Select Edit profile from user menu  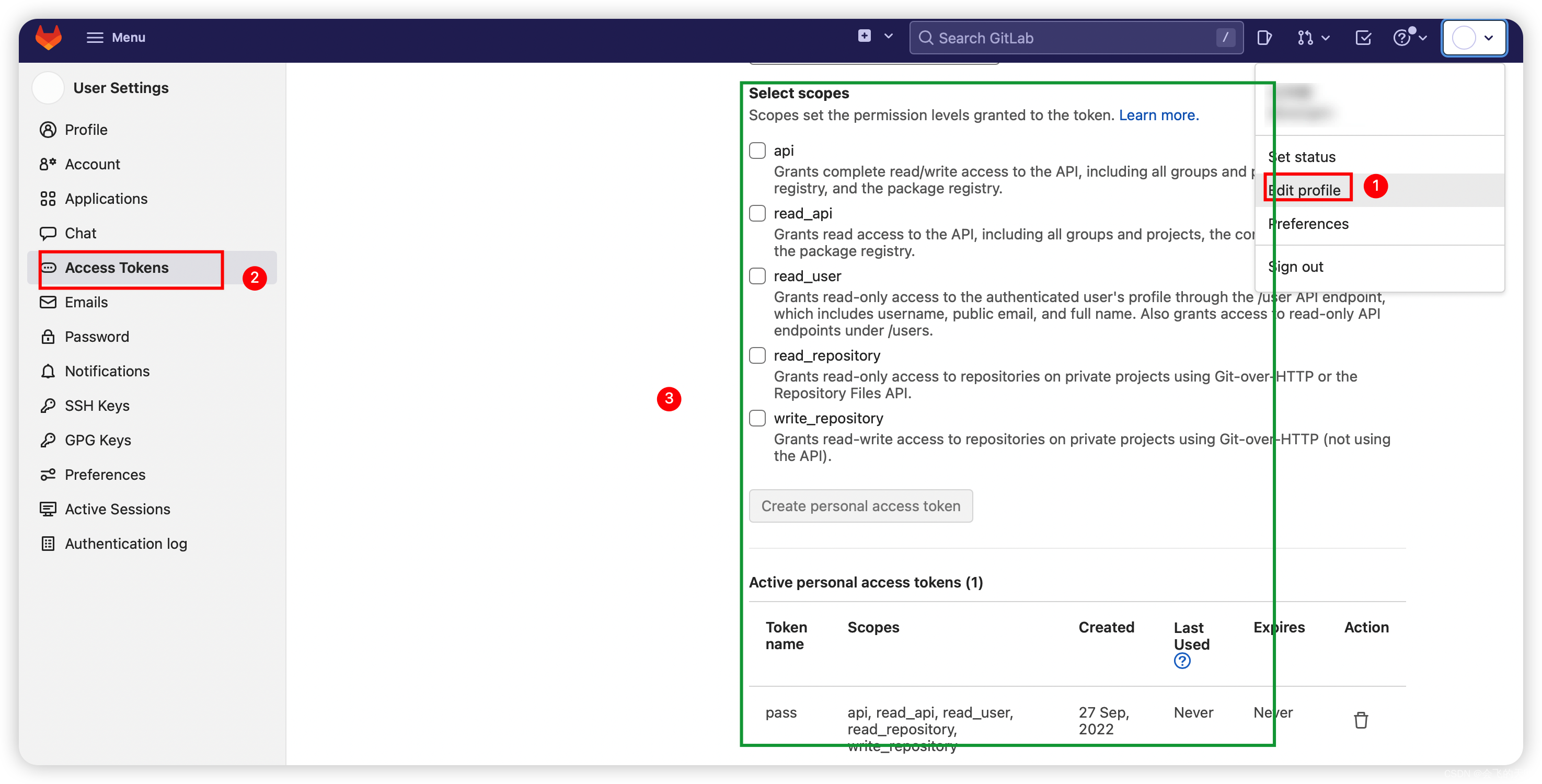tap(1305, 190)
